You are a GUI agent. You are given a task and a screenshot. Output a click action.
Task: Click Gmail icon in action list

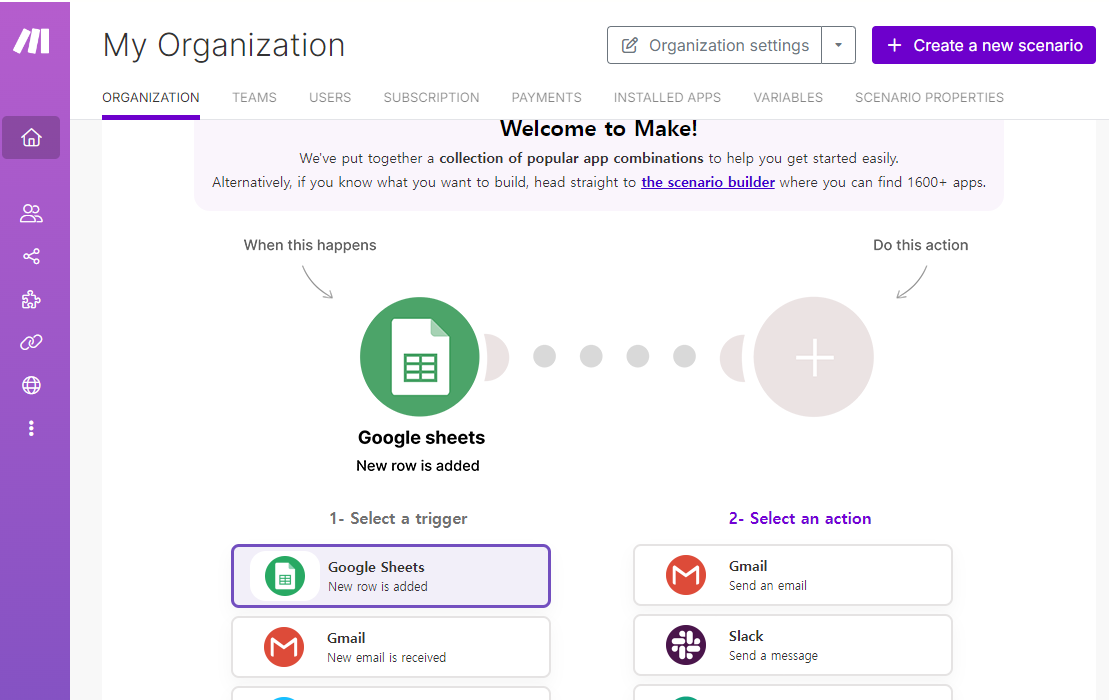click(686, 575)
